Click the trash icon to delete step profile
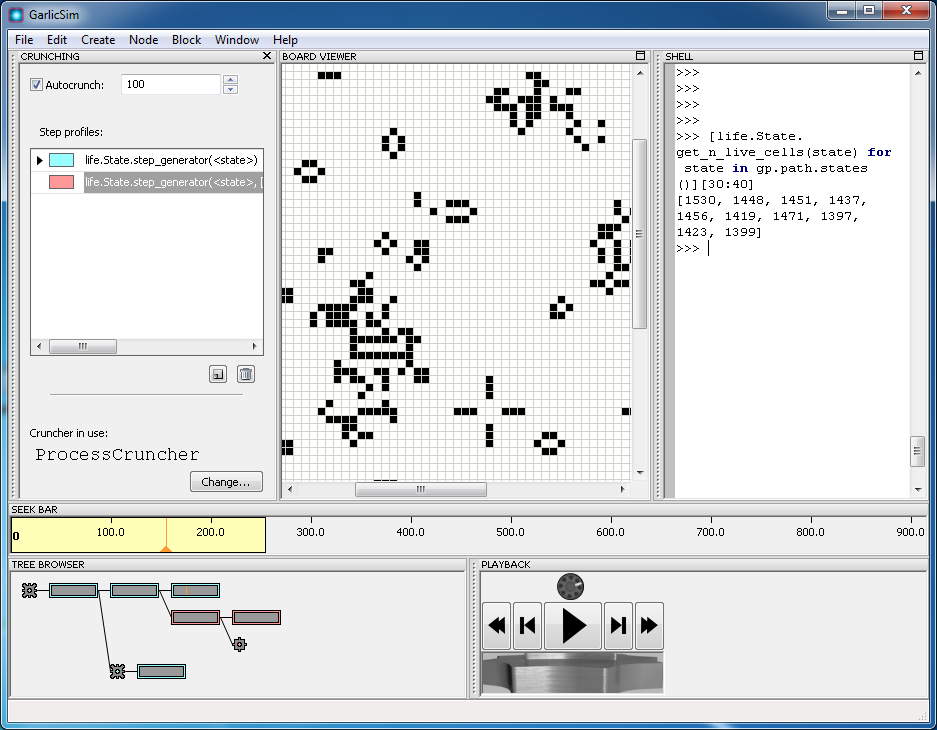 point(246,375)
